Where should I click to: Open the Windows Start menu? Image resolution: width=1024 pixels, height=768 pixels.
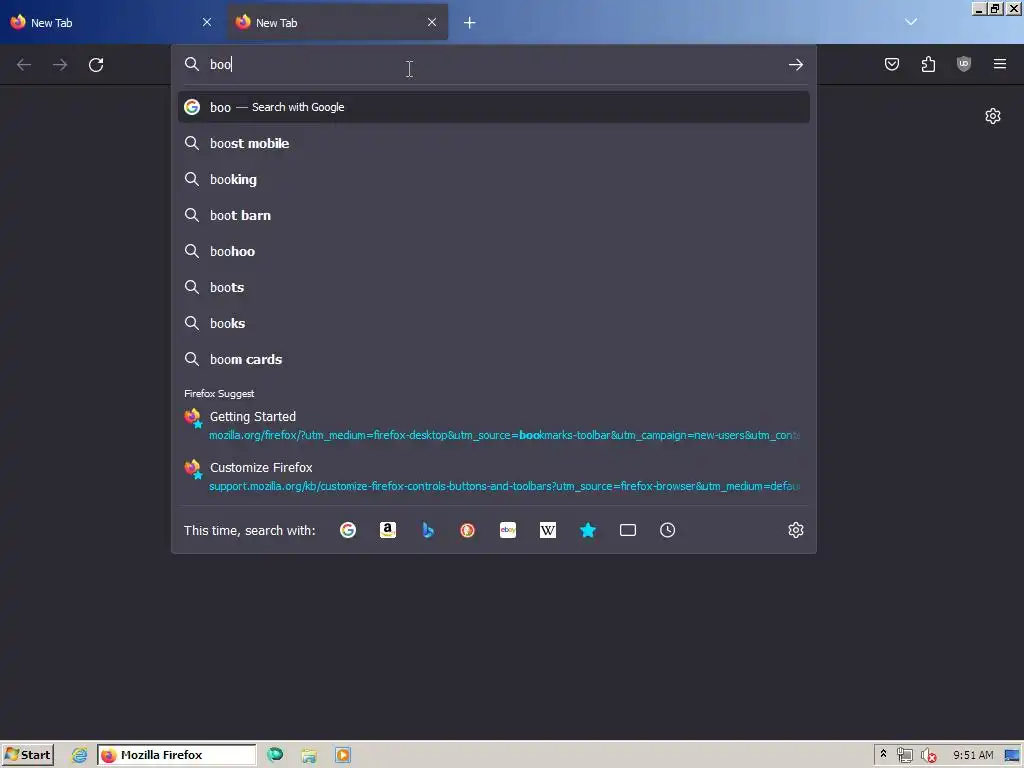[x=27, y=755]
